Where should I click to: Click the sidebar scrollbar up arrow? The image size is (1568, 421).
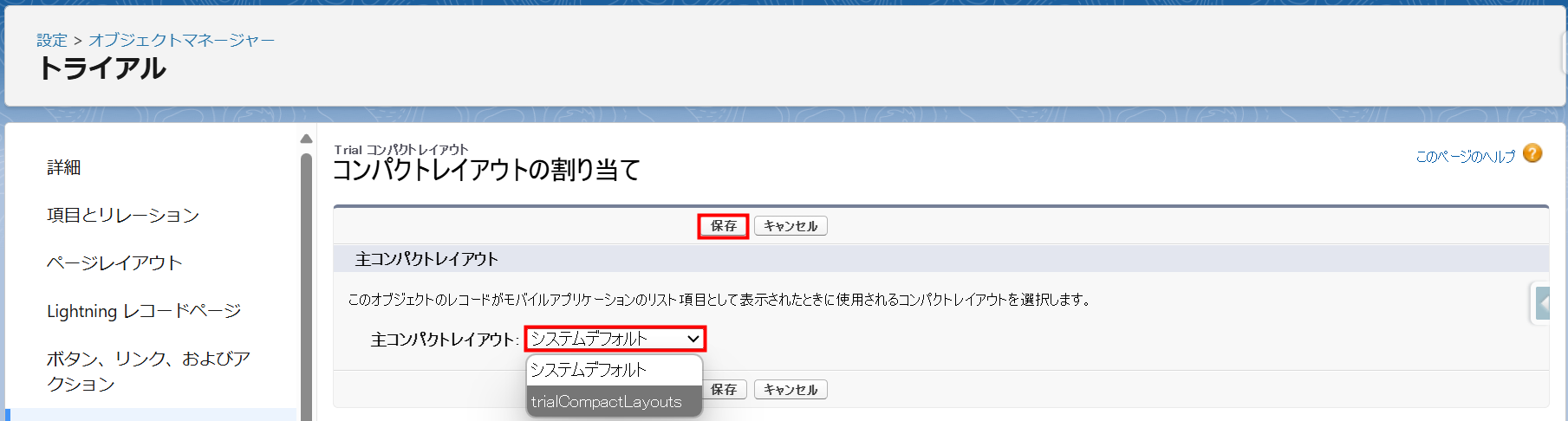point(306,139)
